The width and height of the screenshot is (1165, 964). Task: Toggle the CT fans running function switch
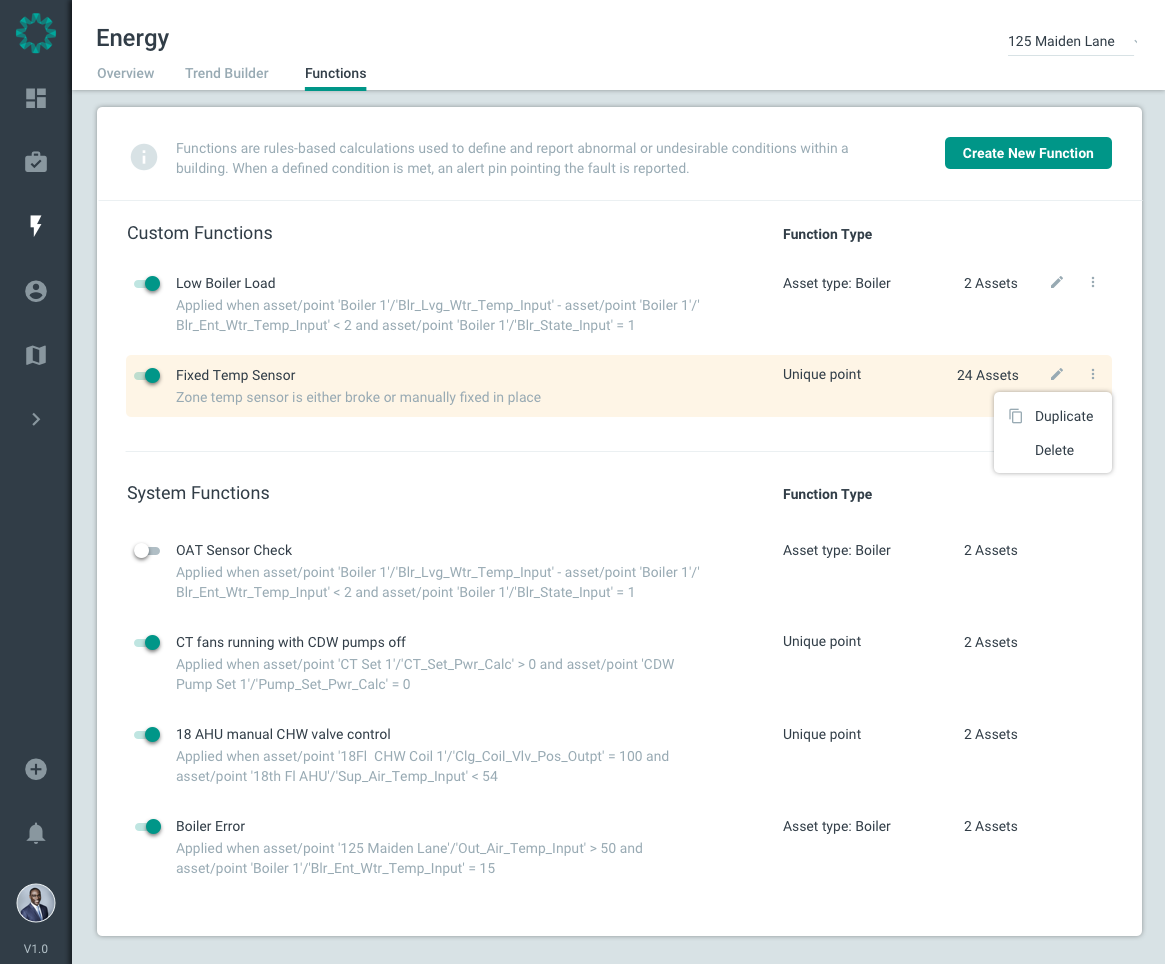(x=147, y=643)
